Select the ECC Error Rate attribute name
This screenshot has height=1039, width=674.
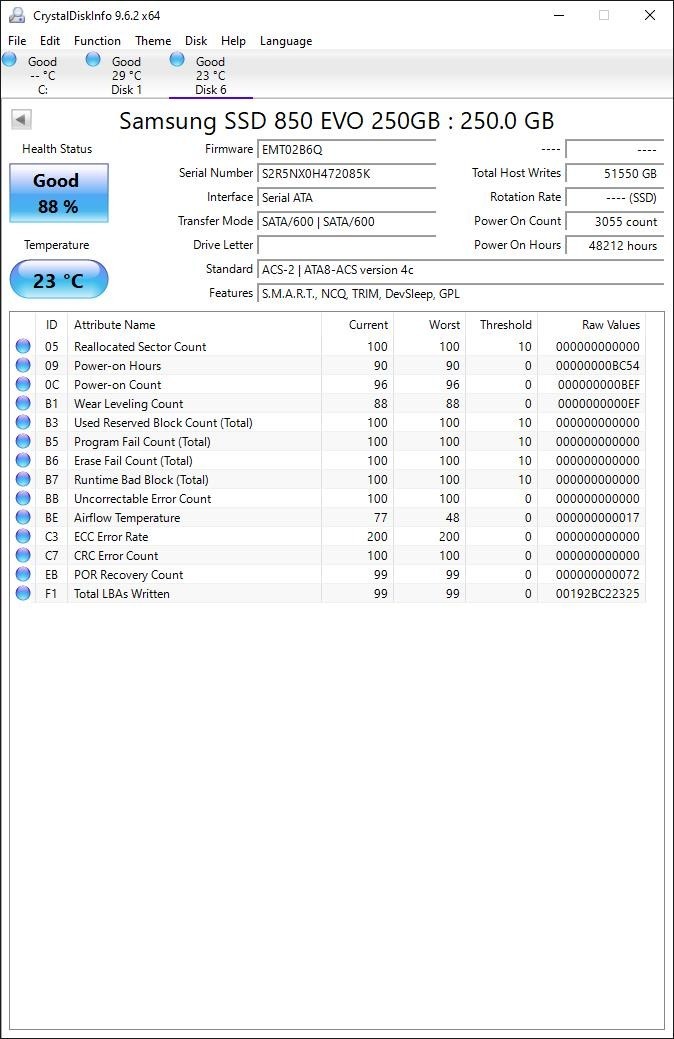pos(111,537)
